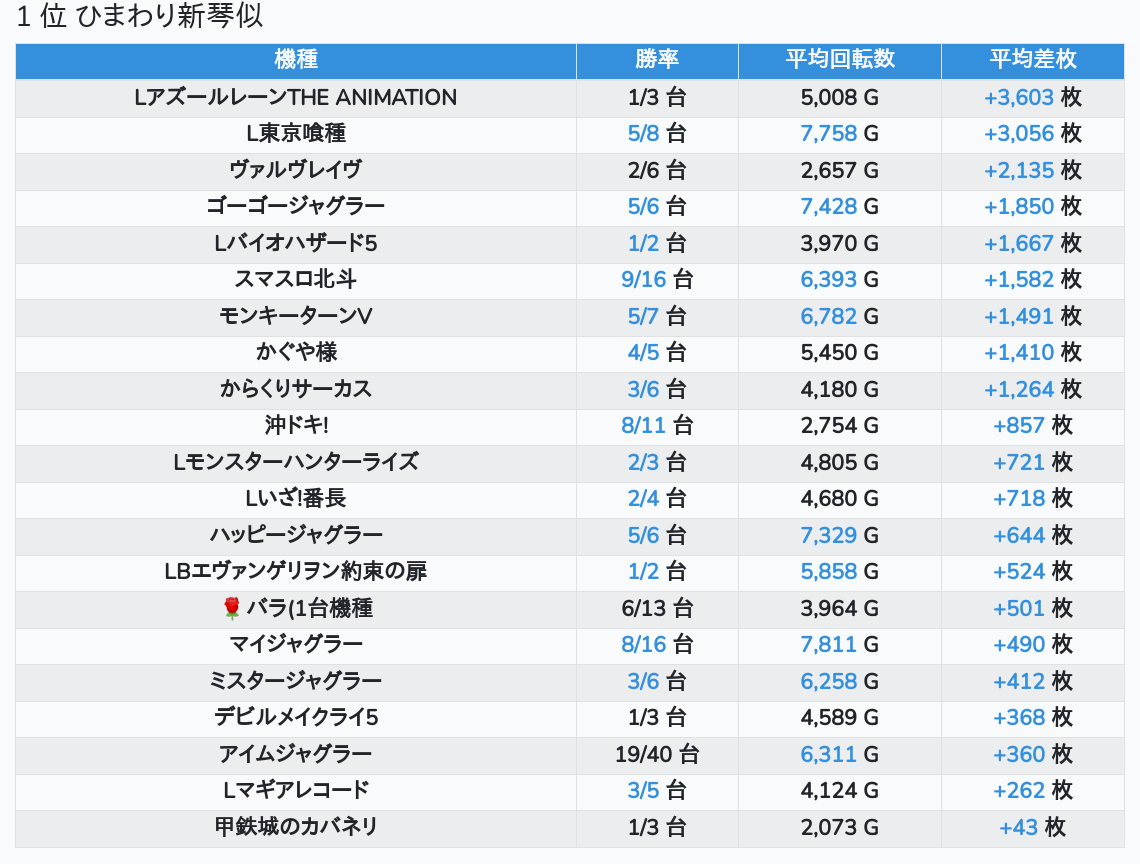Click the 5/8 win rate for L東京喰種
Image resolution: width=1140 pixels, height=864 pixels.
[644, 134]
